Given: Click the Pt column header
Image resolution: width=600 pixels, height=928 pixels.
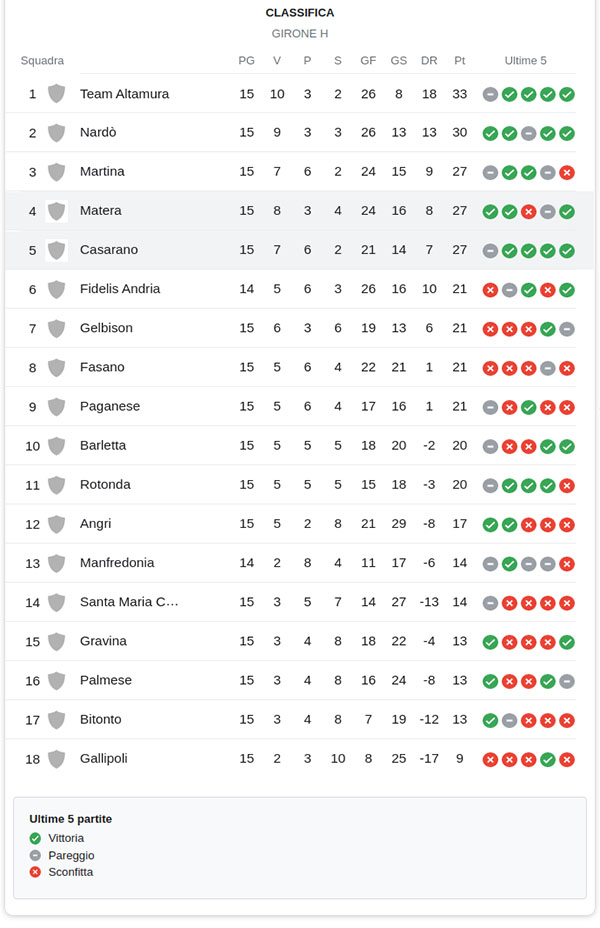Looking at the screenshot, I should [460, 60].
